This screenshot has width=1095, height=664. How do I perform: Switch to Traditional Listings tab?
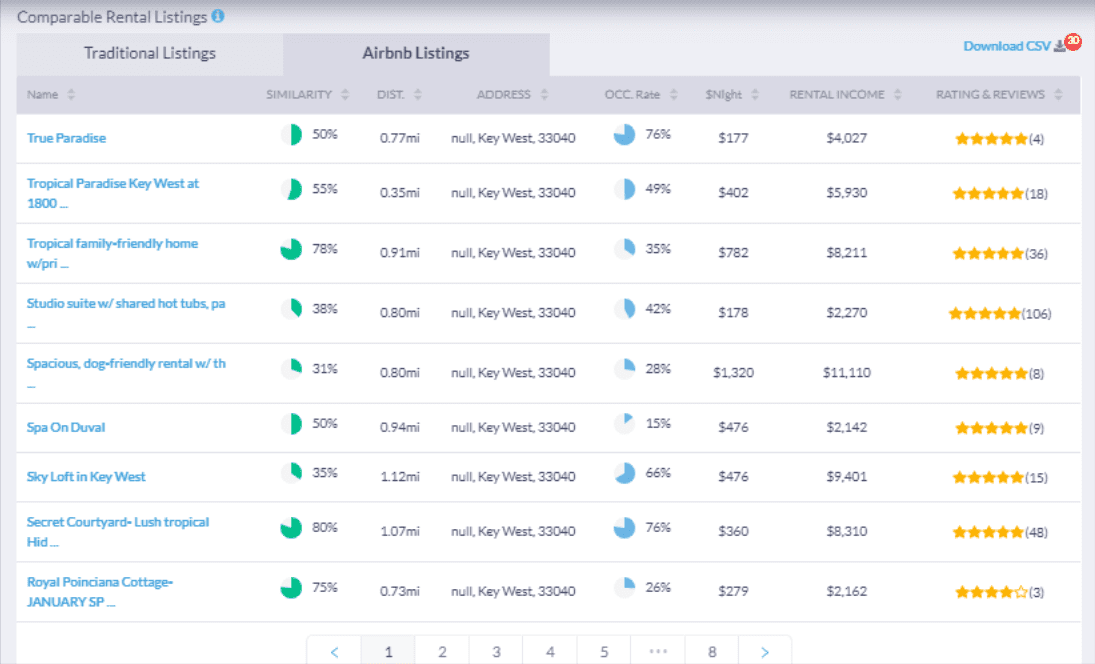click(150, 54)
